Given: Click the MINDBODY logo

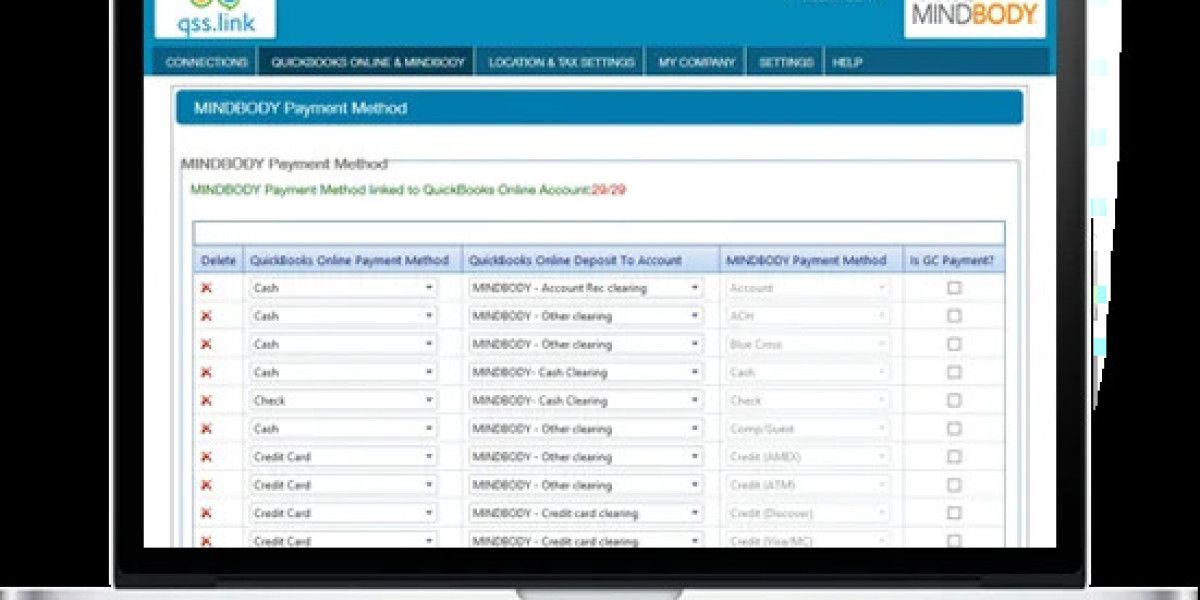Looking at the screenshot, I should tap(974, 14).
